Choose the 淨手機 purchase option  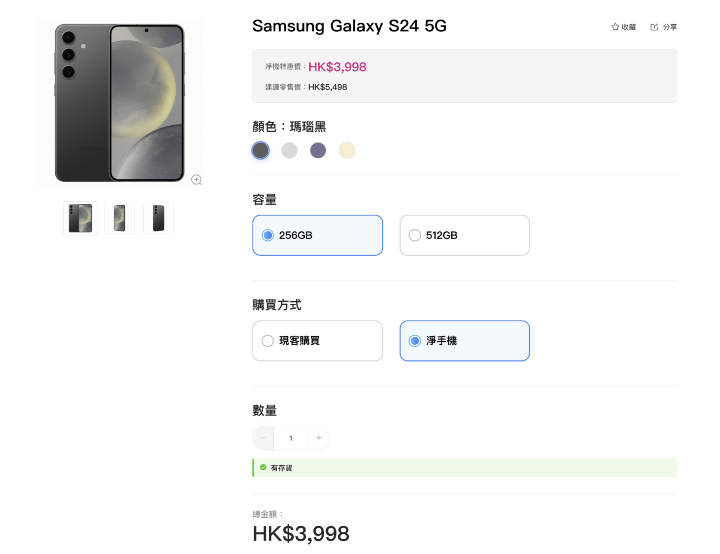[465, 340]
